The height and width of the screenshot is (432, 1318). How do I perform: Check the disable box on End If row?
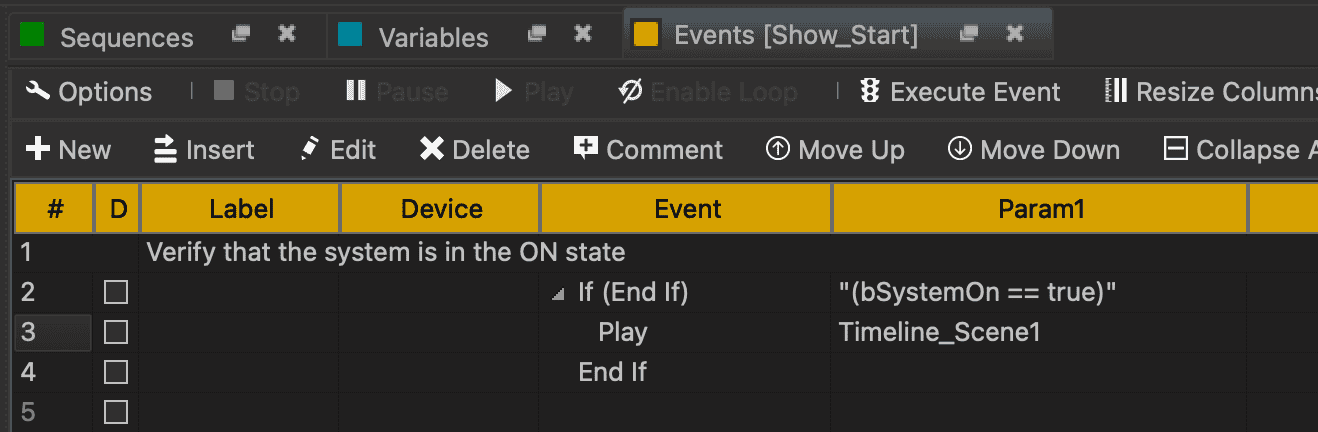pos(116,373)
